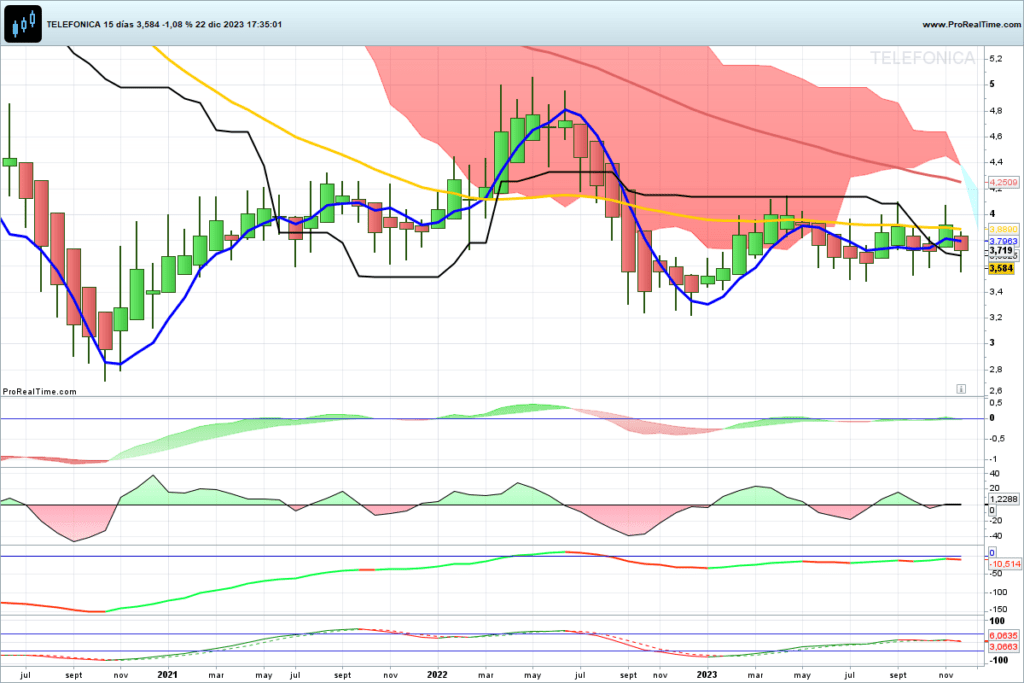Click the red -10,514 indicator value
The width and height of the screenshot is (1024, 683).
point(1005,564)
